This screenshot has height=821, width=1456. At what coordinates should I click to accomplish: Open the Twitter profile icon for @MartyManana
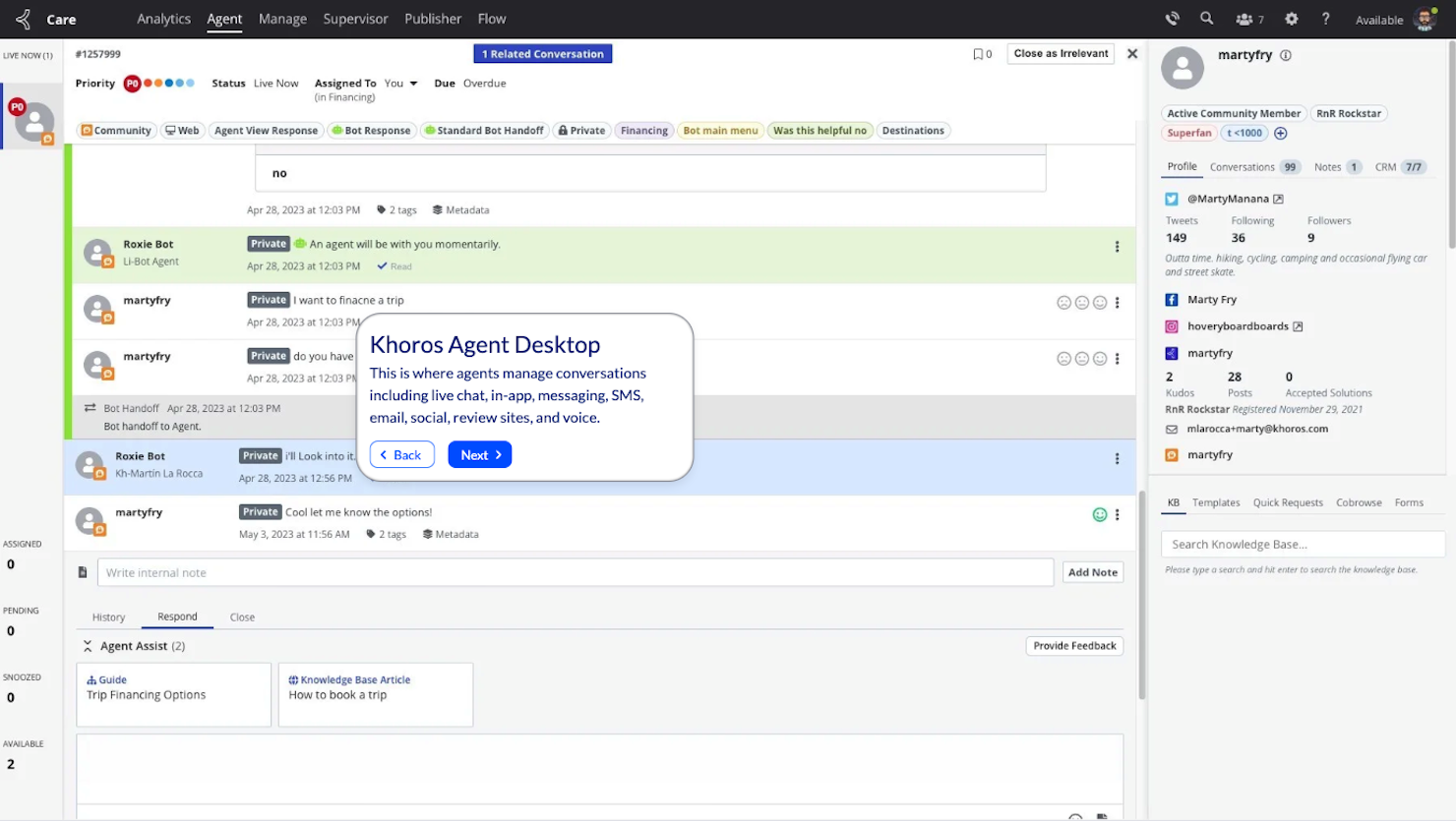point(1171,198)
